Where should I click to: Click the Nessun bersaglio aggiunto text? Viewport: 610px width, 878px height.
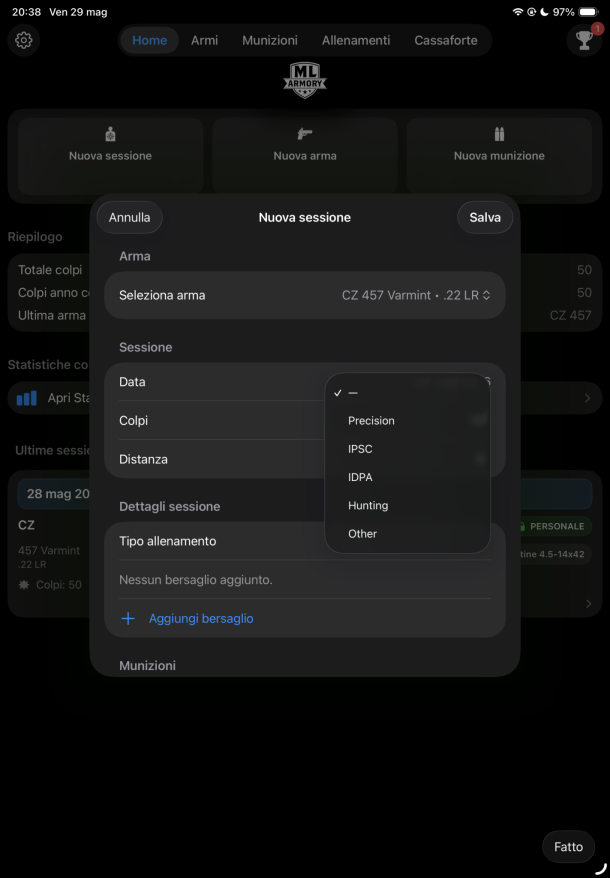pyautogui.click(x=196, y=580)
